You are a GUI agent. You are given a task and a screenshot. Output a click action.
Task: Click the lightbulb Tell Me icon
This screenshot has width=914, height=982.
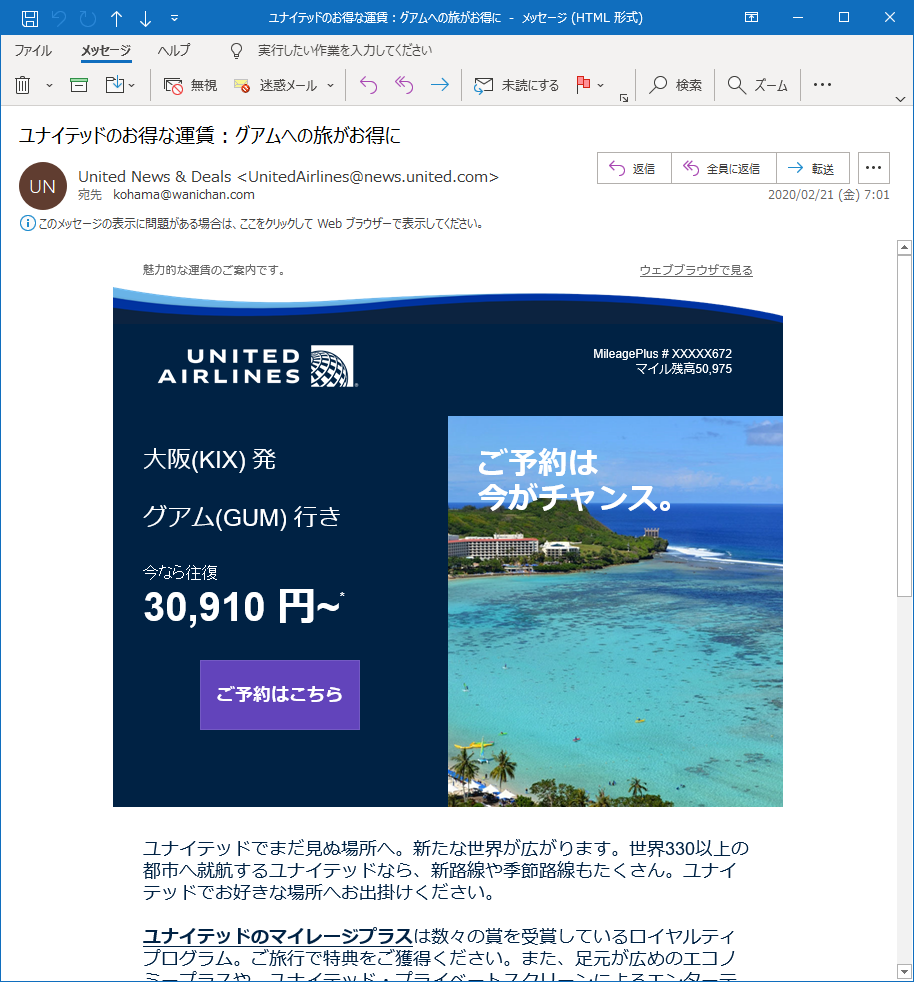coord(236,51)
